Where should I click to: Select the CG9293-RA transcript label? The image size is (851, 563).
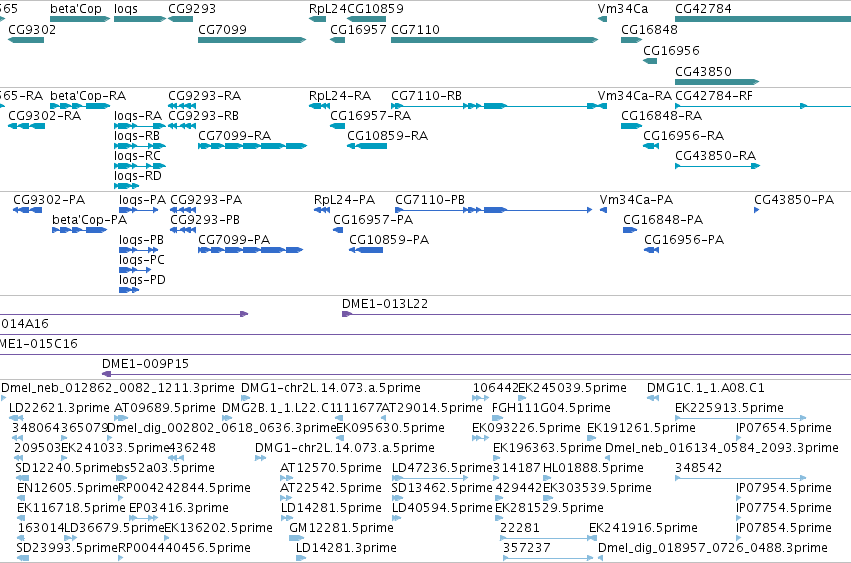tap(205, 96)
